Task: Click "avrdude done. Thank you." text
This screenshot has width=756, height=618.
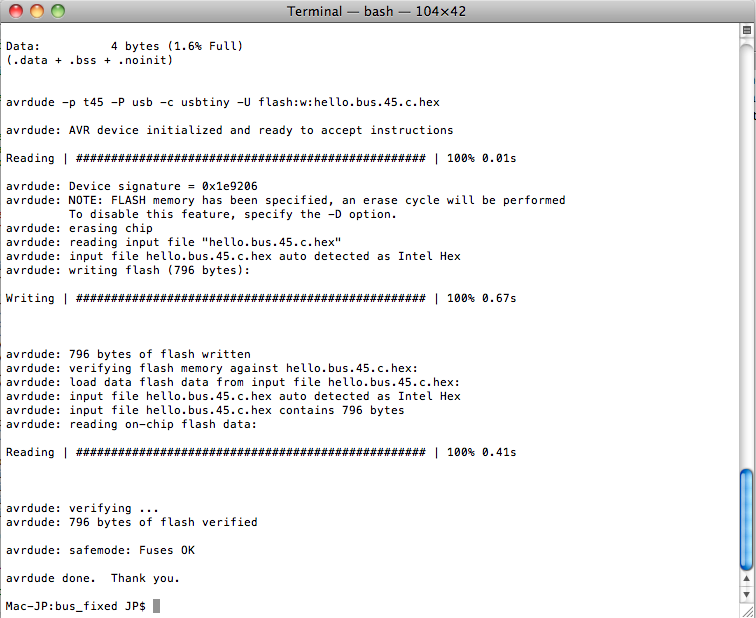Action: [95, 578]
